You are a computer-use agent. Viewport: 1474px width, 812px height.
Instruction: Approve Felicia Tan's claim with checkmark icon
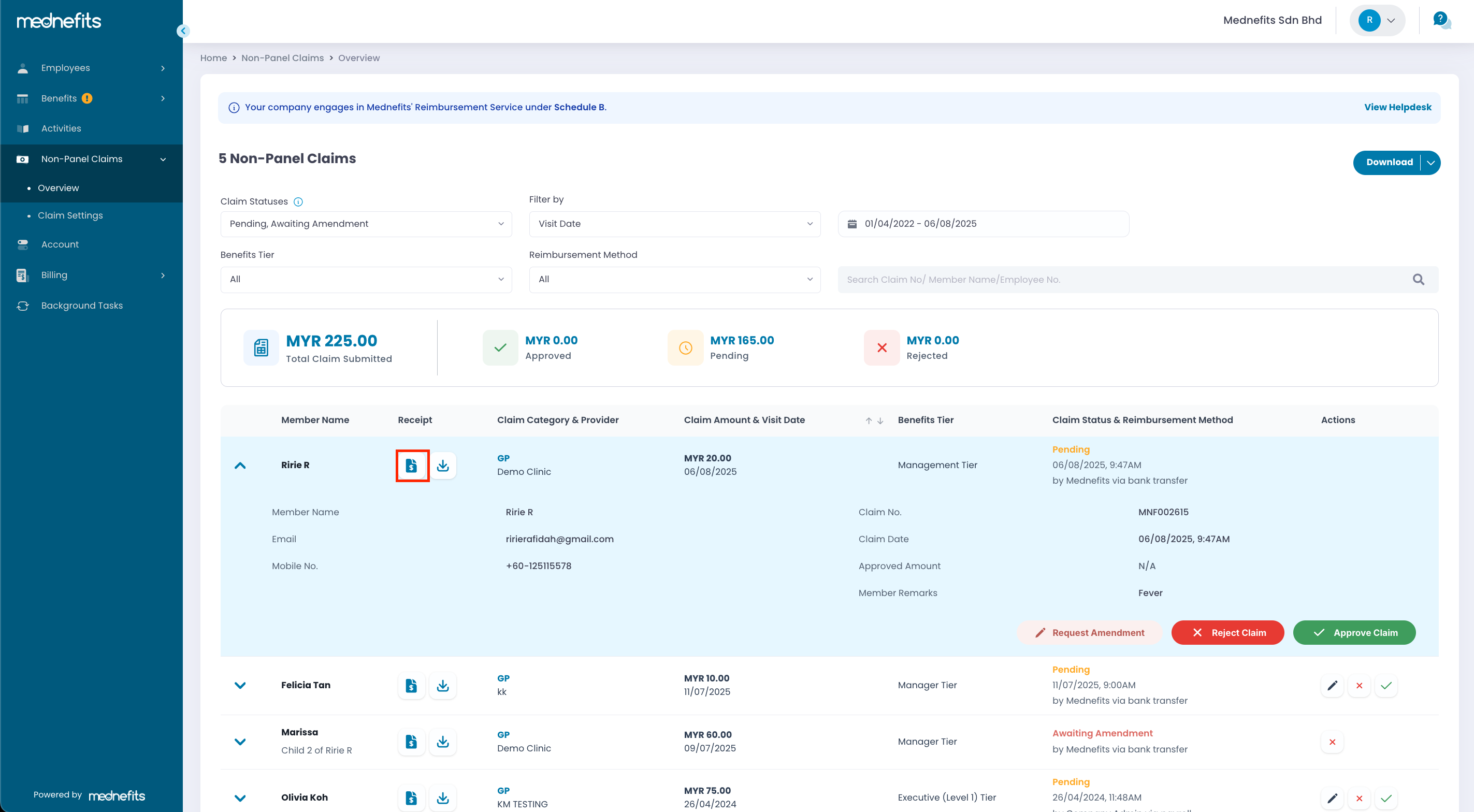1386,686
